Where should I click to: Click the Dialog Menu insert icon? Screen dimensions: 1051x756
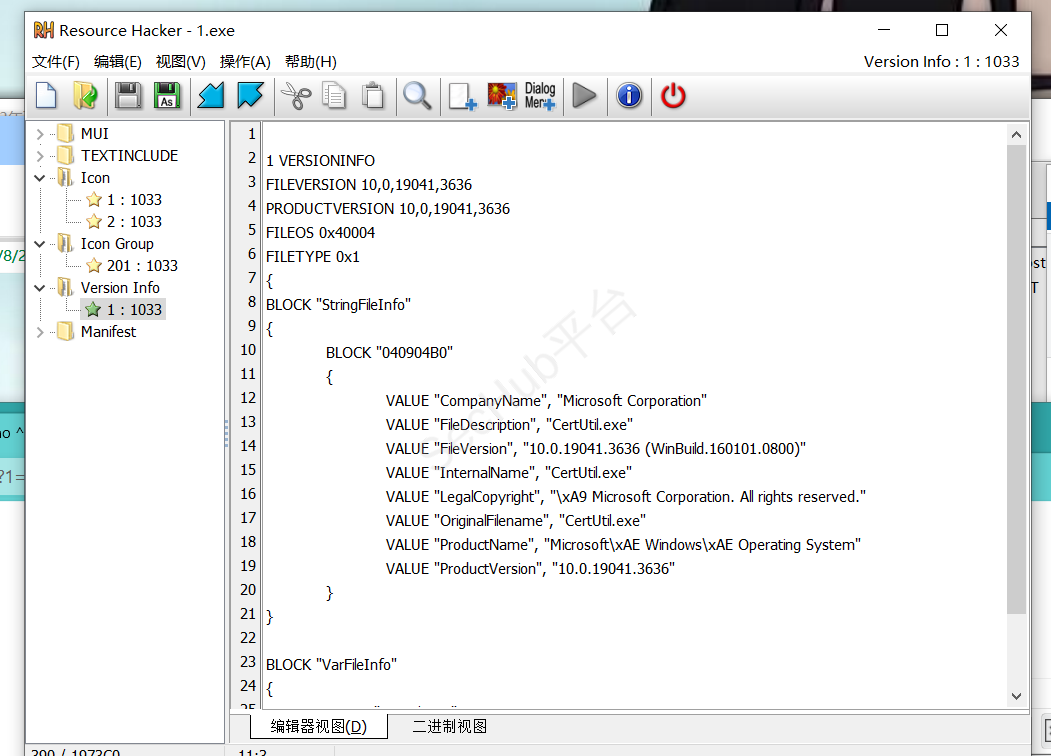(540, 96)
